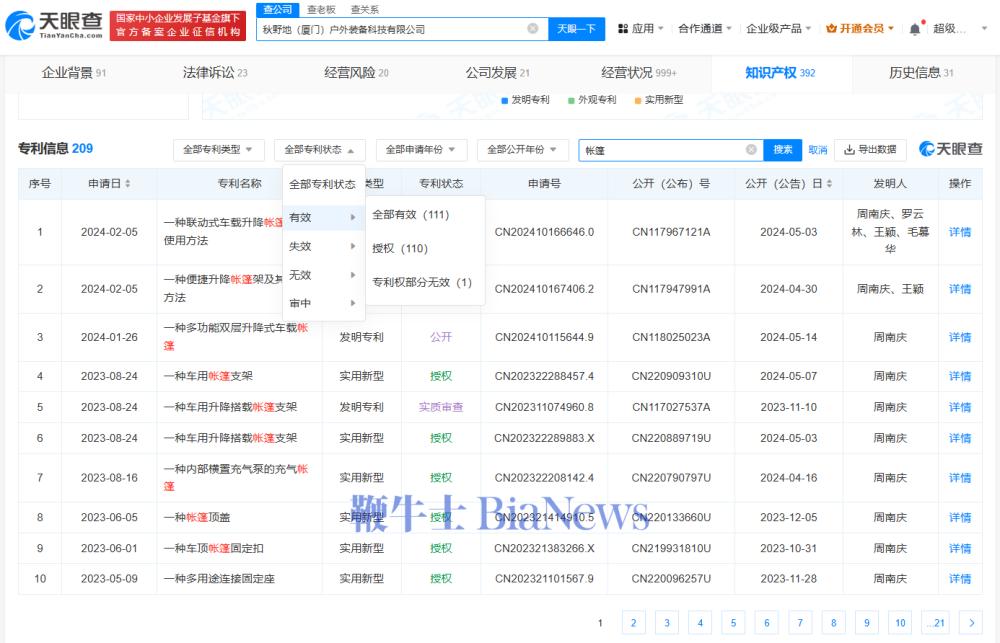Open 详情 for row 1 patent
1000x643 pixels.
click(x=960, y=232)
